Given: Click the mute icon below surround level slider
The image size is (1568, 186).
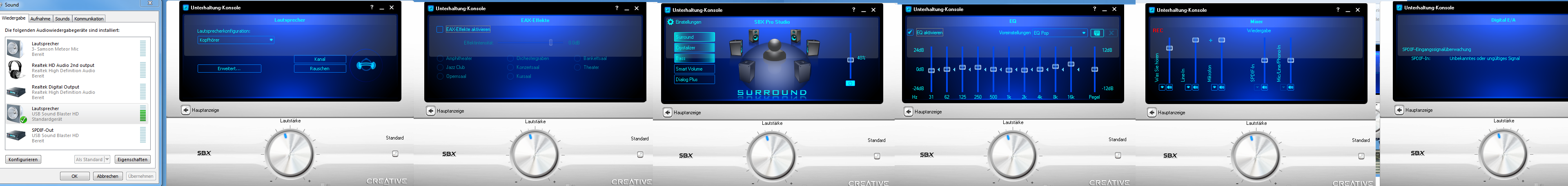Looking at the screenshot, I should pos(850,83).
